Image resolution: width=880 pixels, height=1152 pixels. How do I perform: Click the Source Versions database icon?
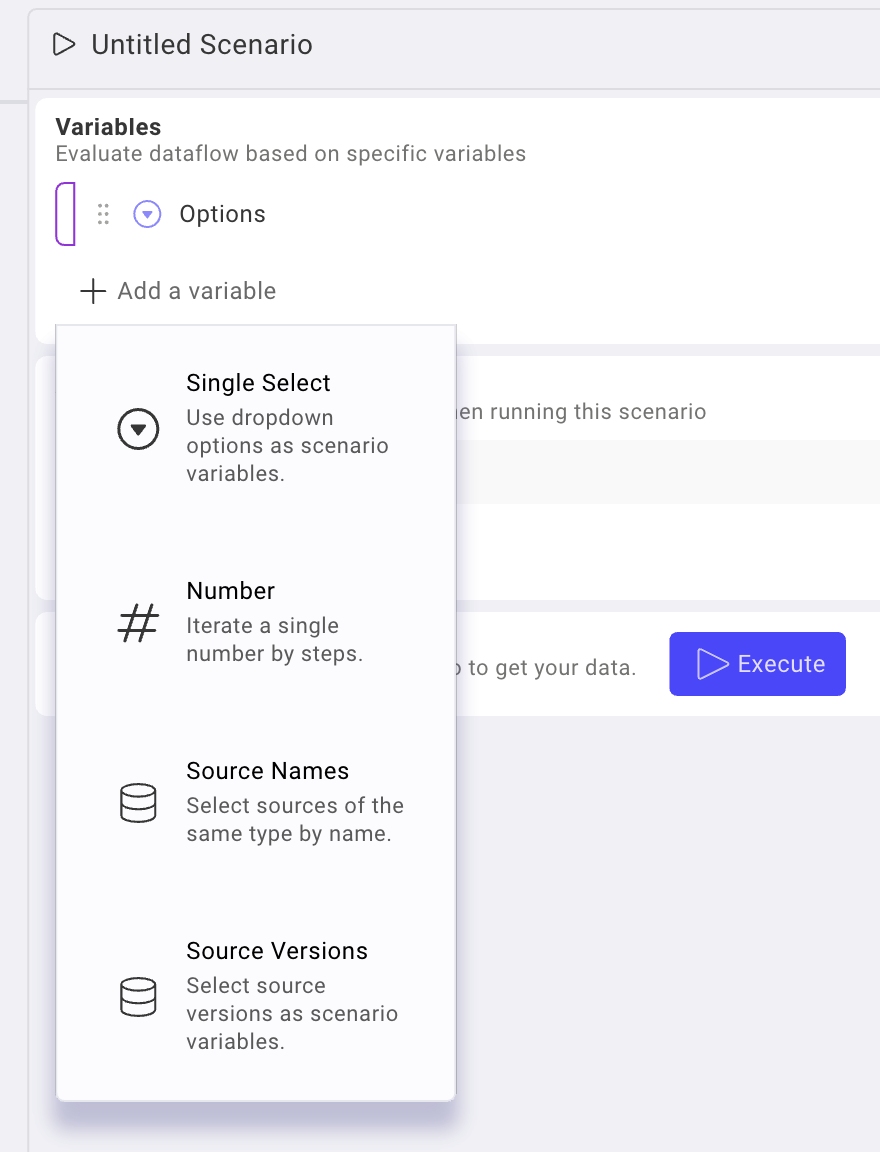(138, 997)
